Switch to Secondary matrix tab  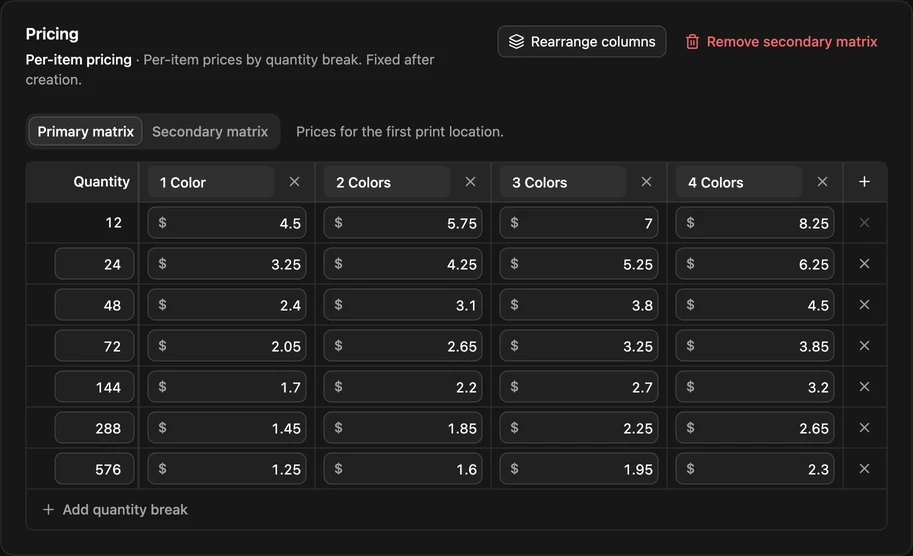pyautogui.click(x=210, y=132)
